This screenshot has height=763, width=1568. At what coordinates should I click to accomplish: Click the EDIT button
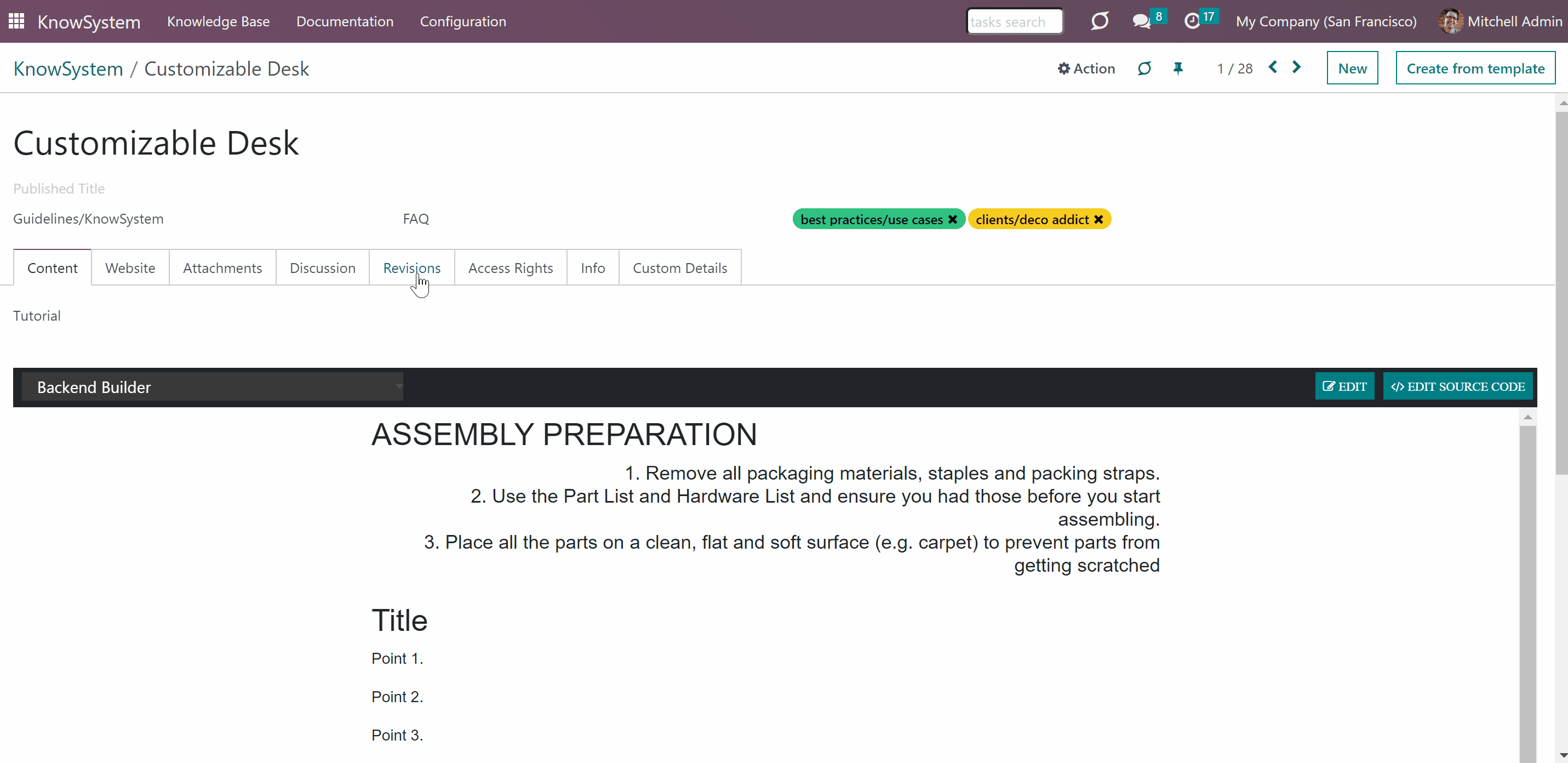[x=1344, y=386]
